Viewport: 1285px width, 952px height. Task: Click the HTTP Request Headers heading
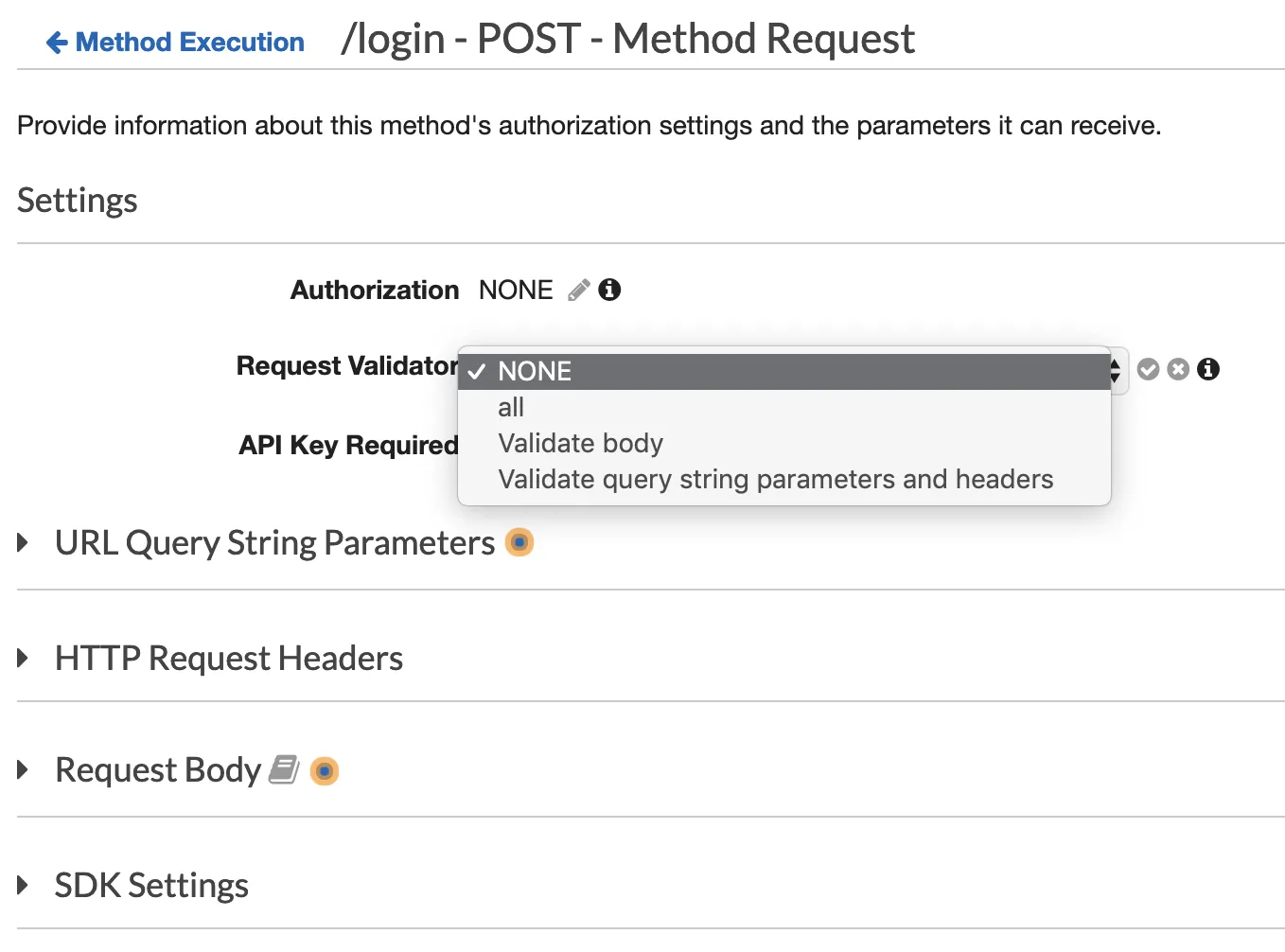[x=229, y=659]
